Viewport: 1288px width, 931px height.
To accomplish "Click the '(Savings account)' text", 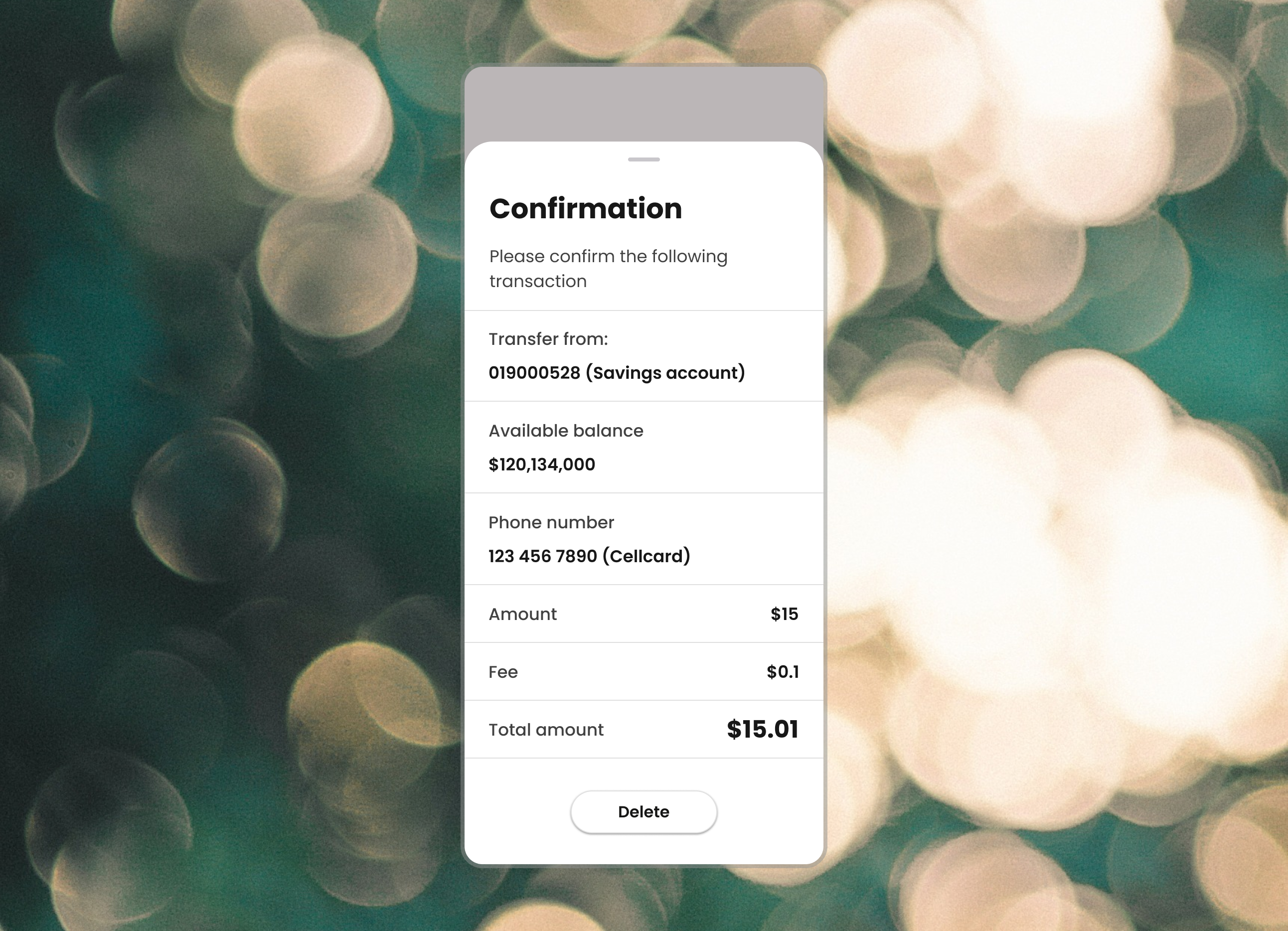I will [x=665, y=373].
